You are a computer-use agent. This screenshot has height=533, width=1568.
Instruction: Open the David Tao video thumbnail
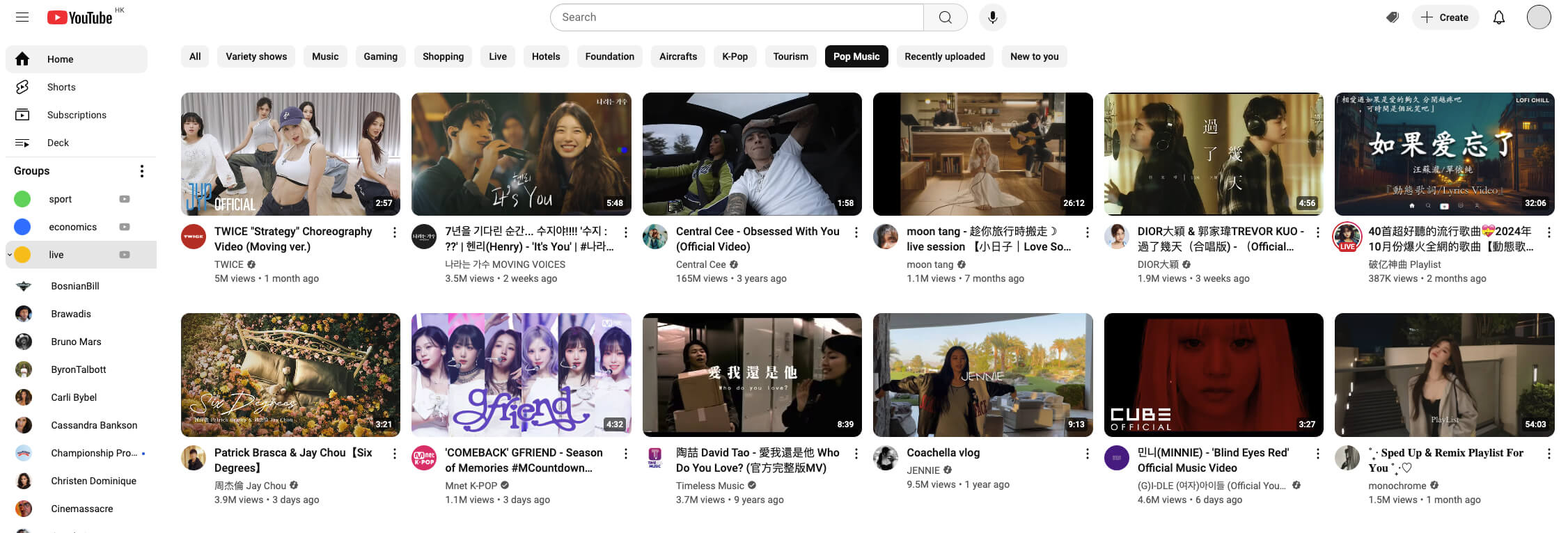point(752,375)
